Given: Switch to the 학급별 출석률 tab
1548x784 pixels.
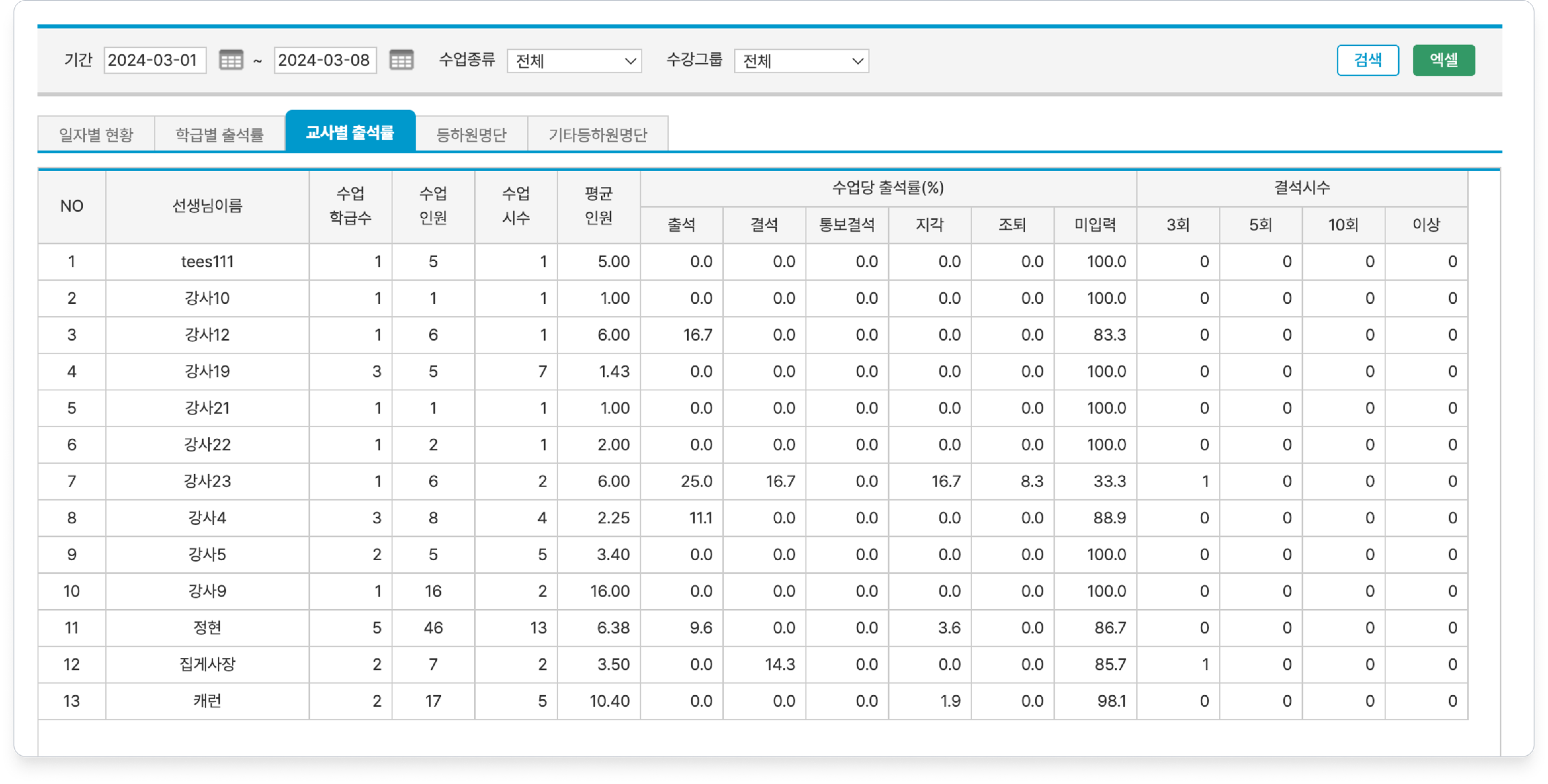Looking at the screenshot, I should pos(219,135).
